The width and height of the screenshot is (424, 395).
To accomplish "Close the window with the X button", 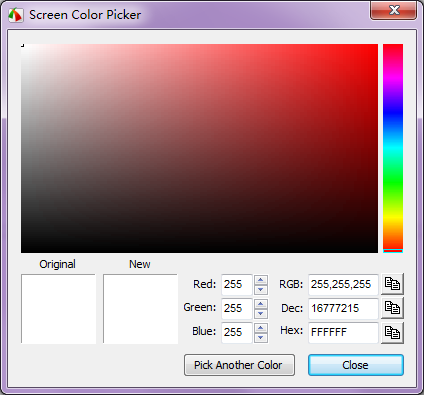I will pyautogui.click(x=394, y=10).
